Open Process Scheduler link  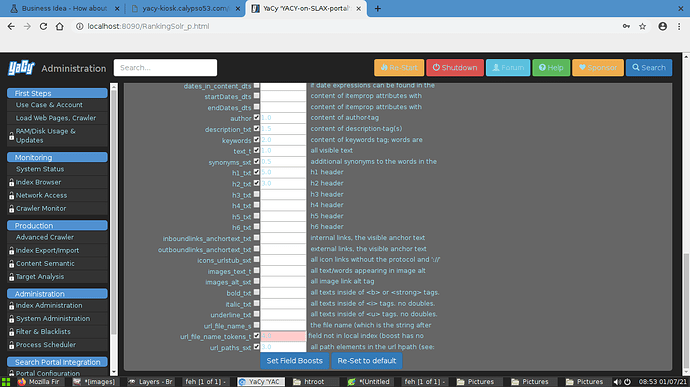[x=46, y=345]
